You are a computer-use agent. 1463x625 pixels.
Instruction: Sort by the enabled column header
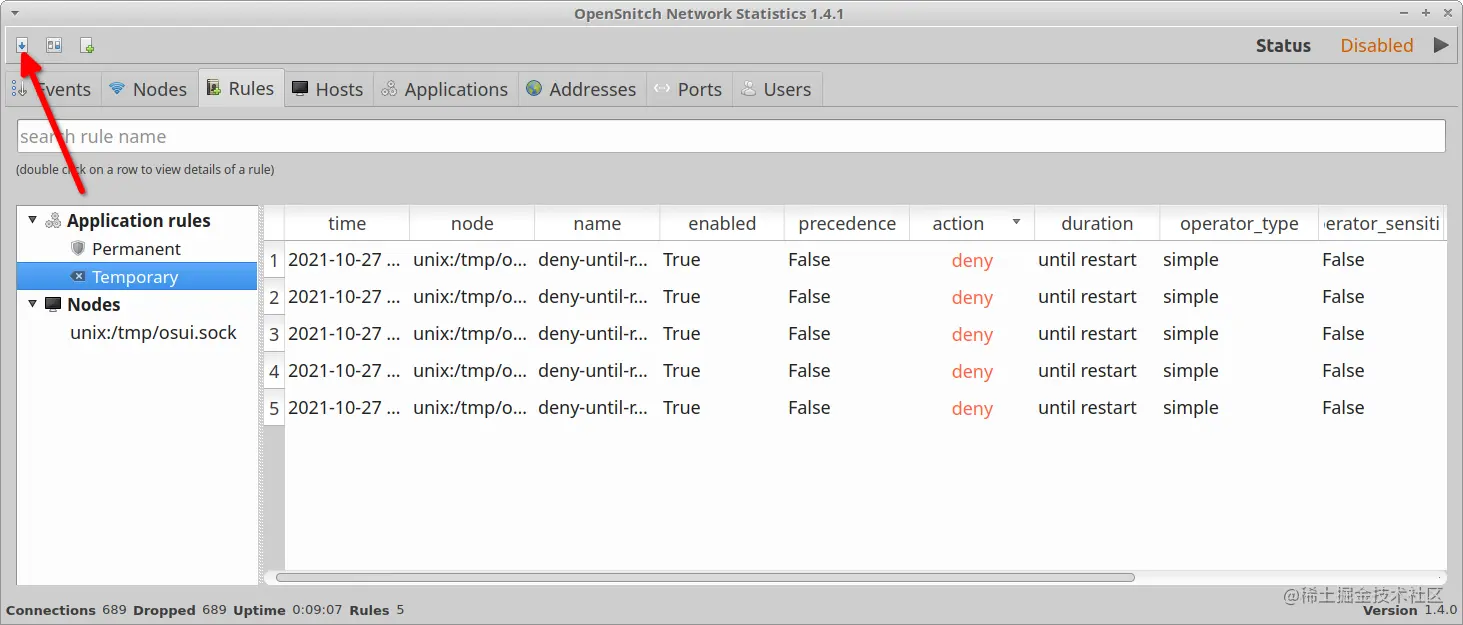click(x=722, y=223)
